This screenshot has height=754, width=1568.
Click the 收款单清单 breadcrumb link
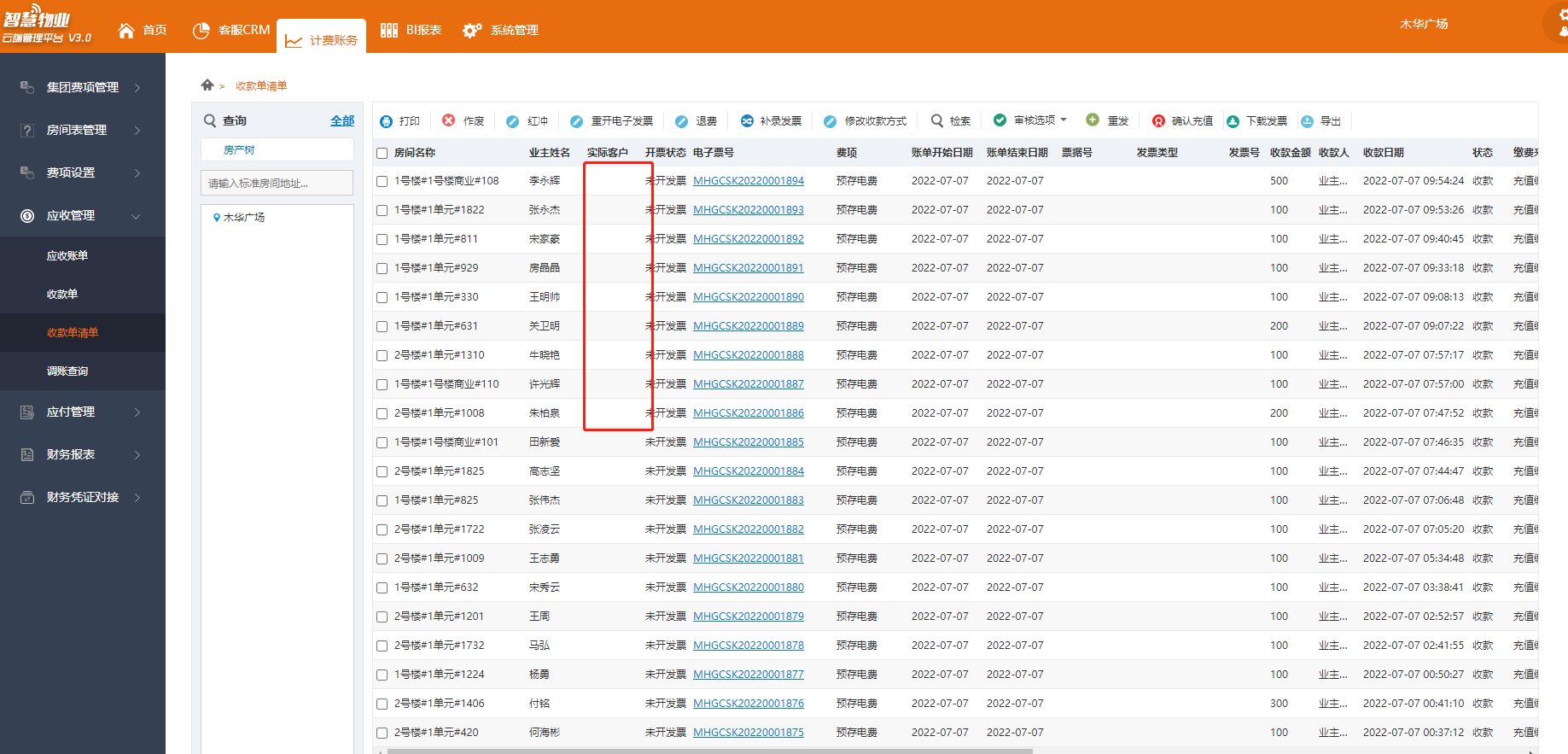pyautogui.click(x=261, y=85)
